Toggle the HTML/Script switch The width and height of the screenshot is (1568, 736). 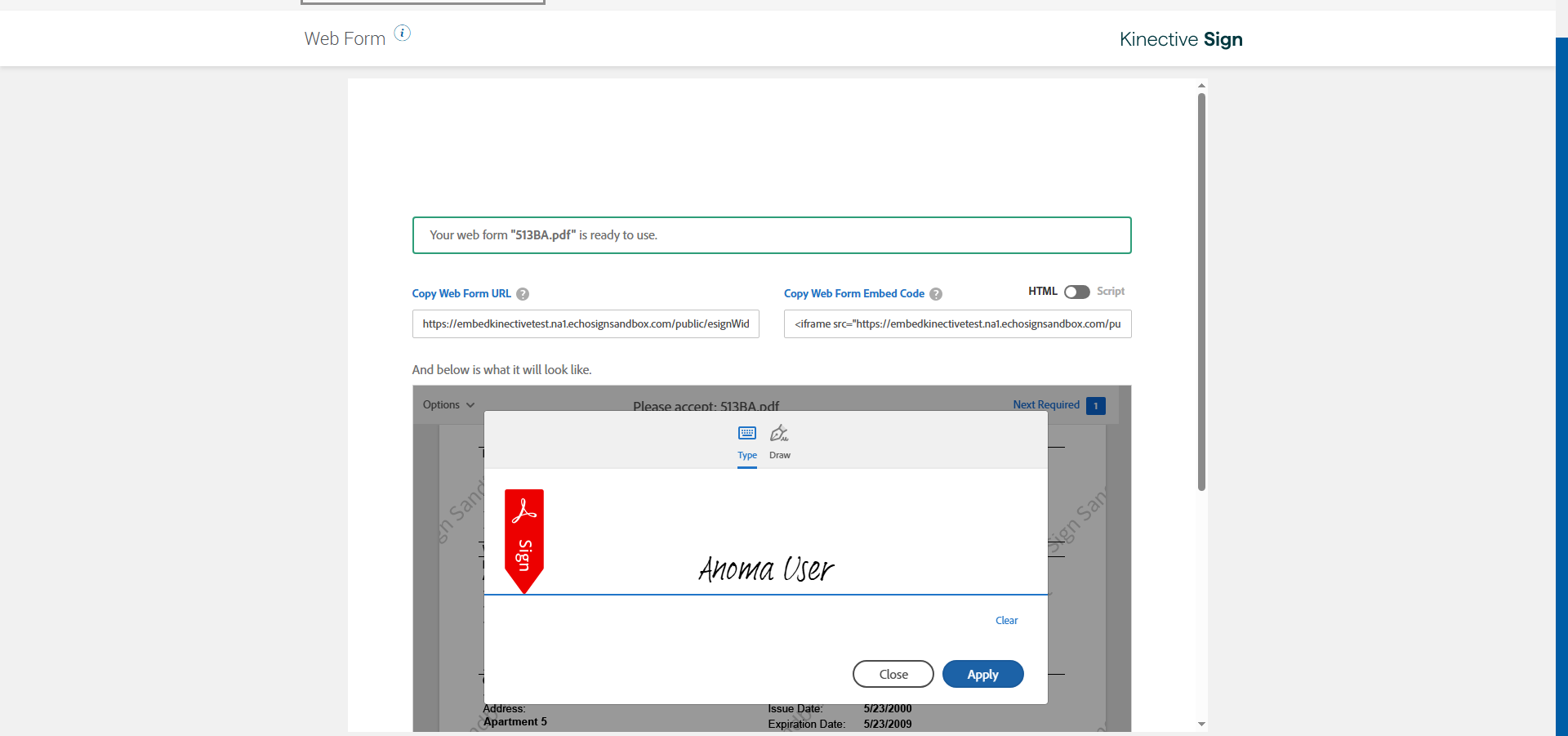[x=1077, y=292]
